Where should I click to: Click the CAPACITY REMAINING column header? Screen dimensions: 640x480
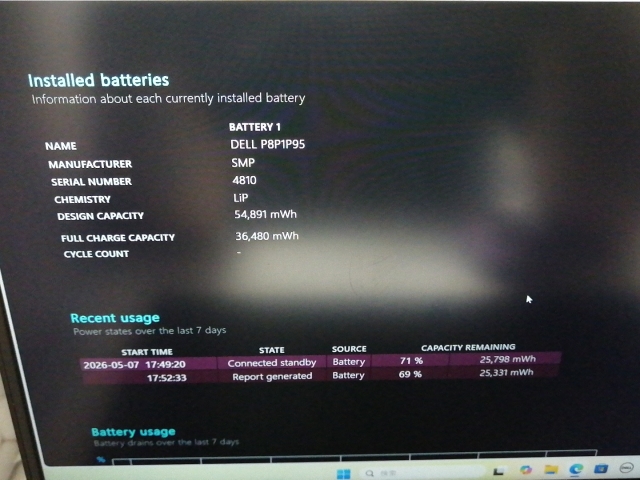point(468,347)
